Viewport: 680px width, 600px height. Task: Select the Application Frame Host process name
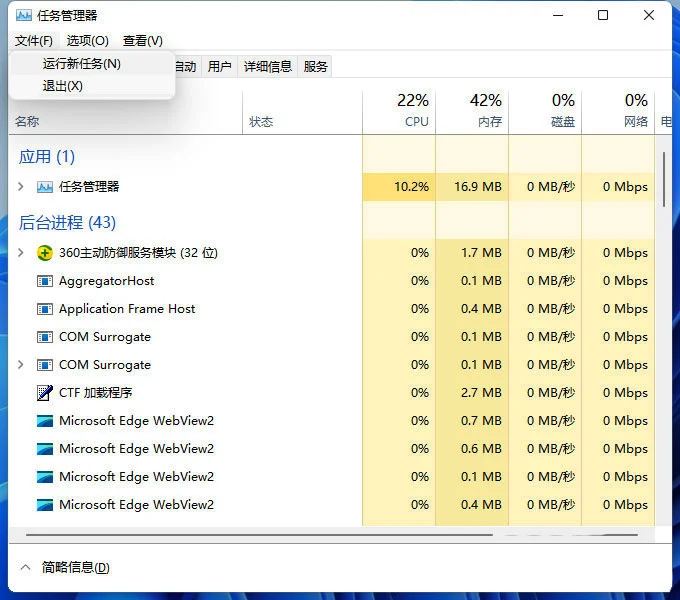127,309
